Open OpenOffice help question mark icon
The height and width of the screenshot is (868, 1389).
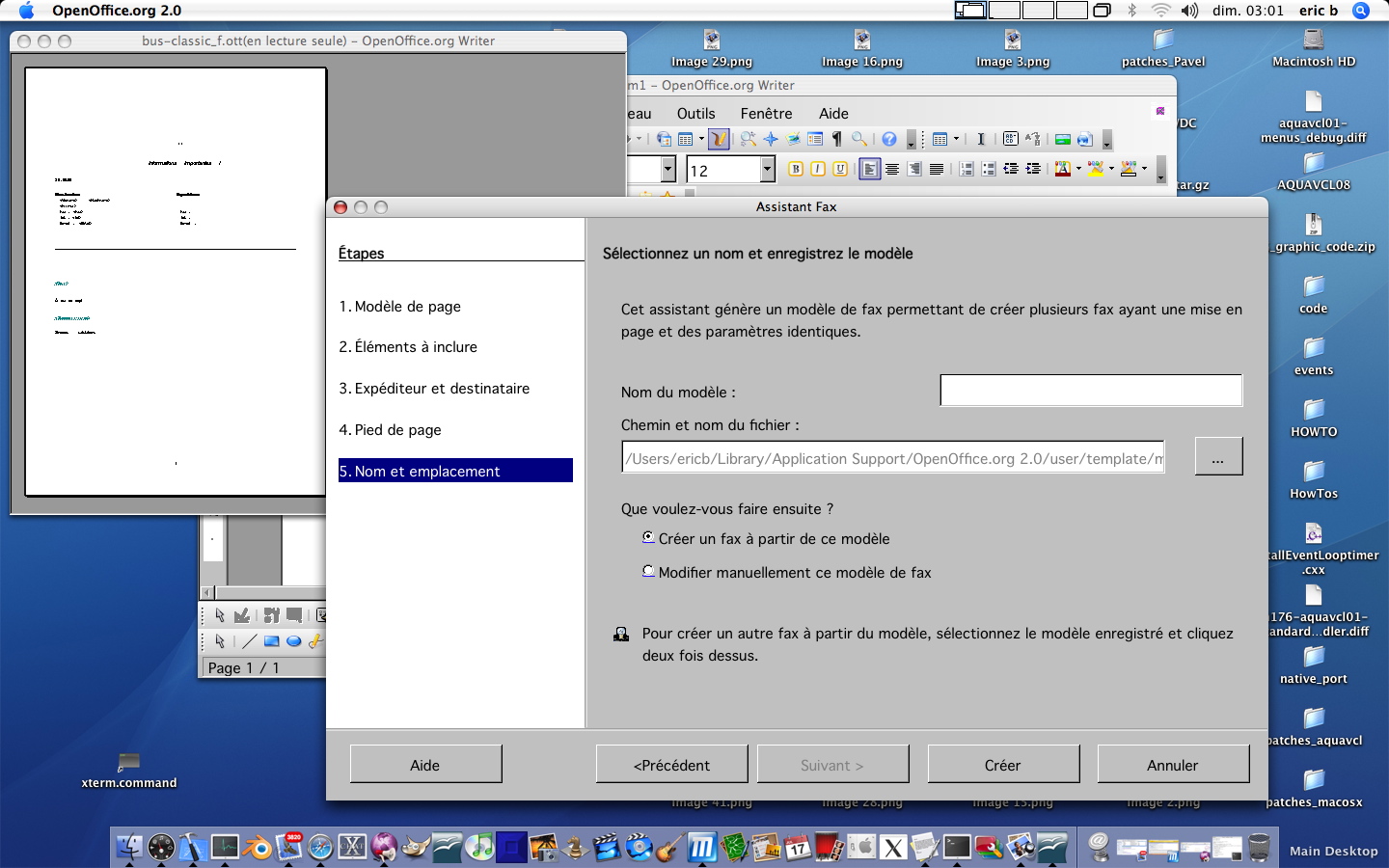(889, 140)
